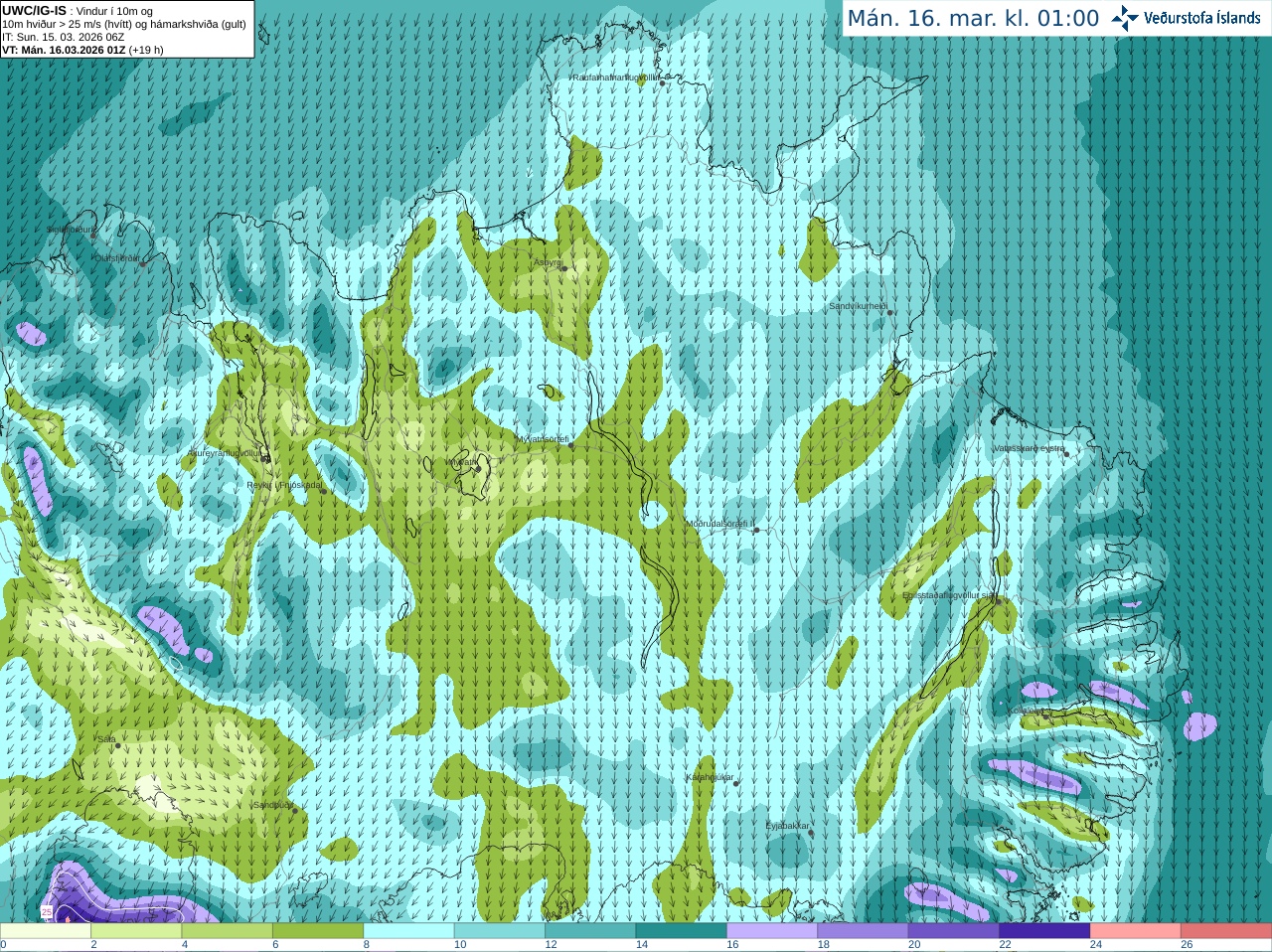Click the initial time line IT: Sun. 15. 03. 2026 06Z
Viewport: 1272px width, 952px height.
coord(63,37)
